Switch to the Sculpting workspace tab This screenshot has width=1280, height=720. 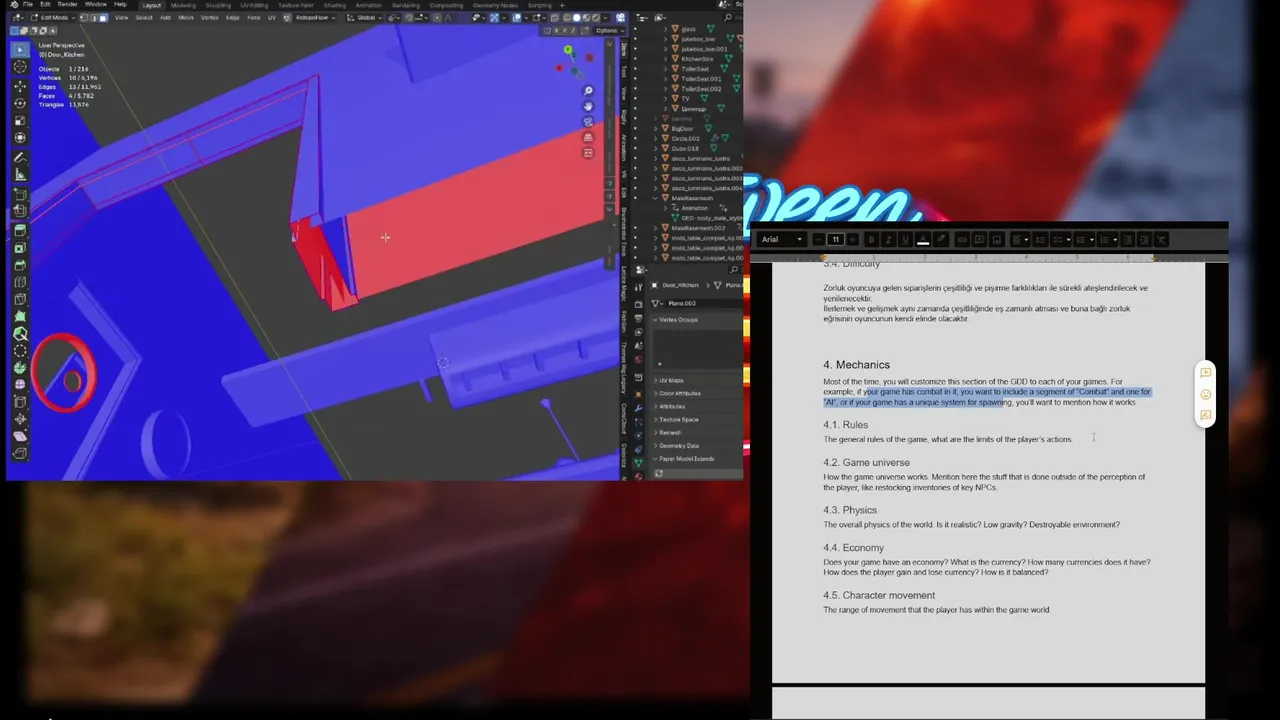coord(218,5)
